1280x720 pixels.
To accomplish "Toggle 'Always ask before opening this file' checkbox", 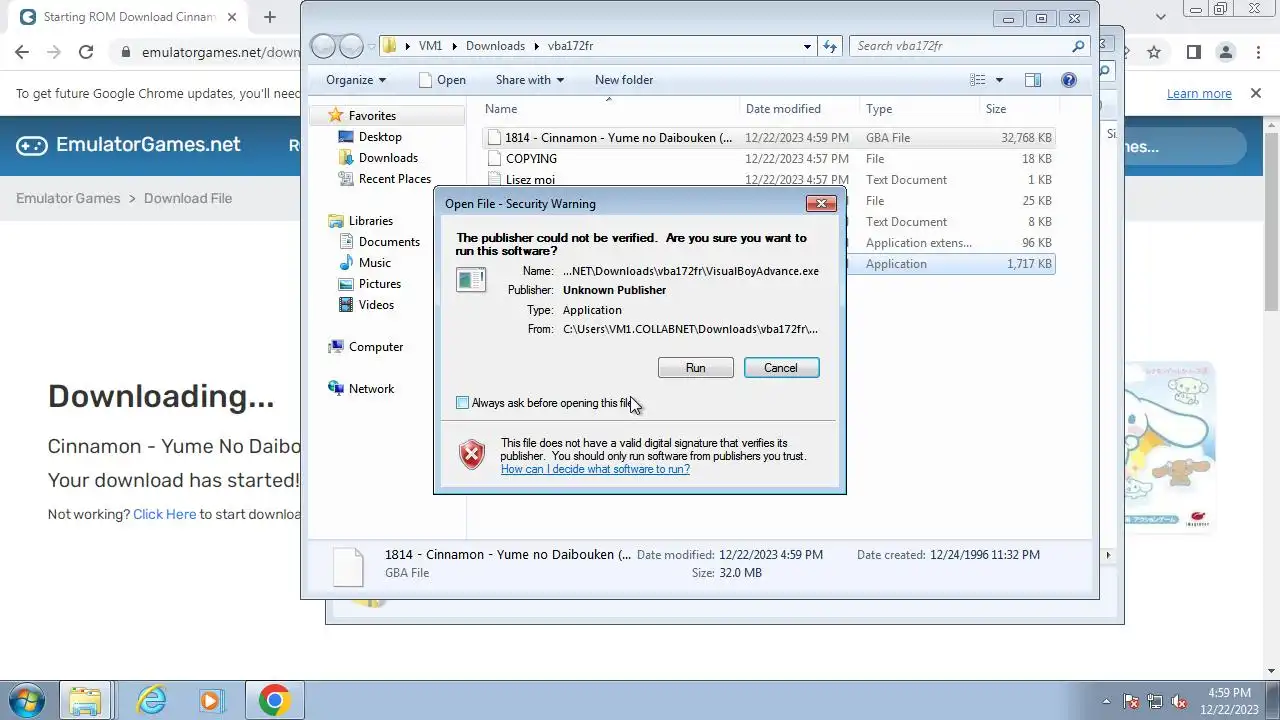I will 462,403.
